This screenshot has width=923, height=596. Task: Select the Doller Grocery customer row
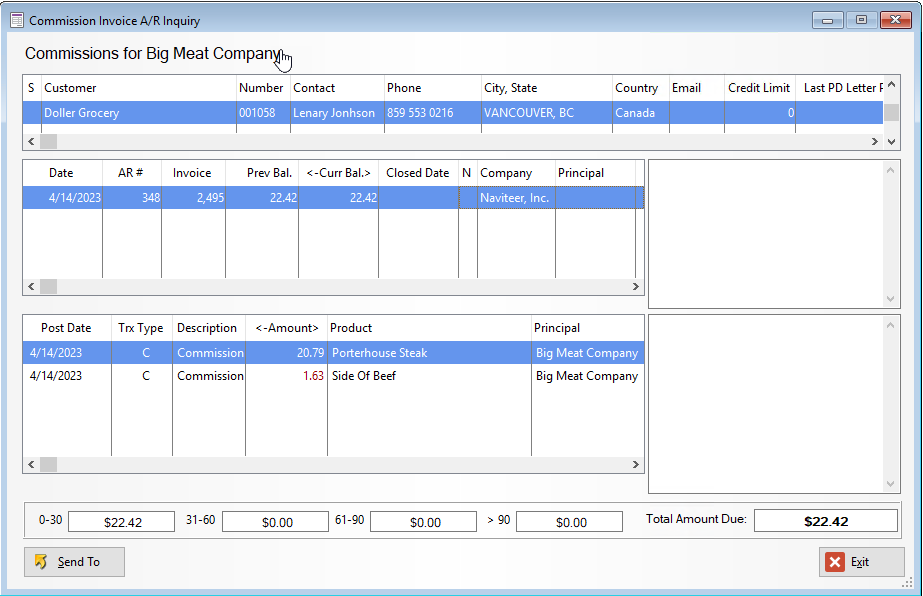click(x=453, y=112)
